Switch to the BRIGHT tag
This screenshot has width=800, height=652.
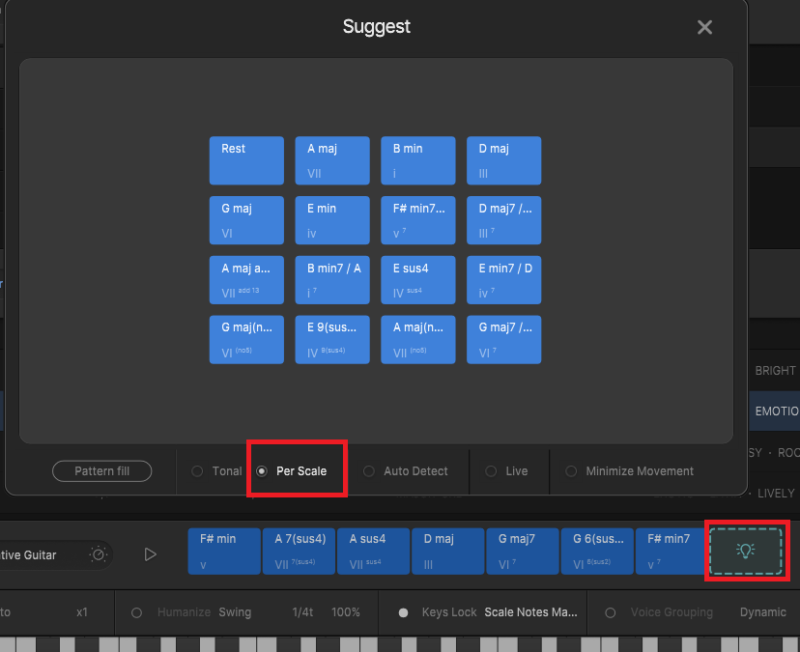pos(775,370)
